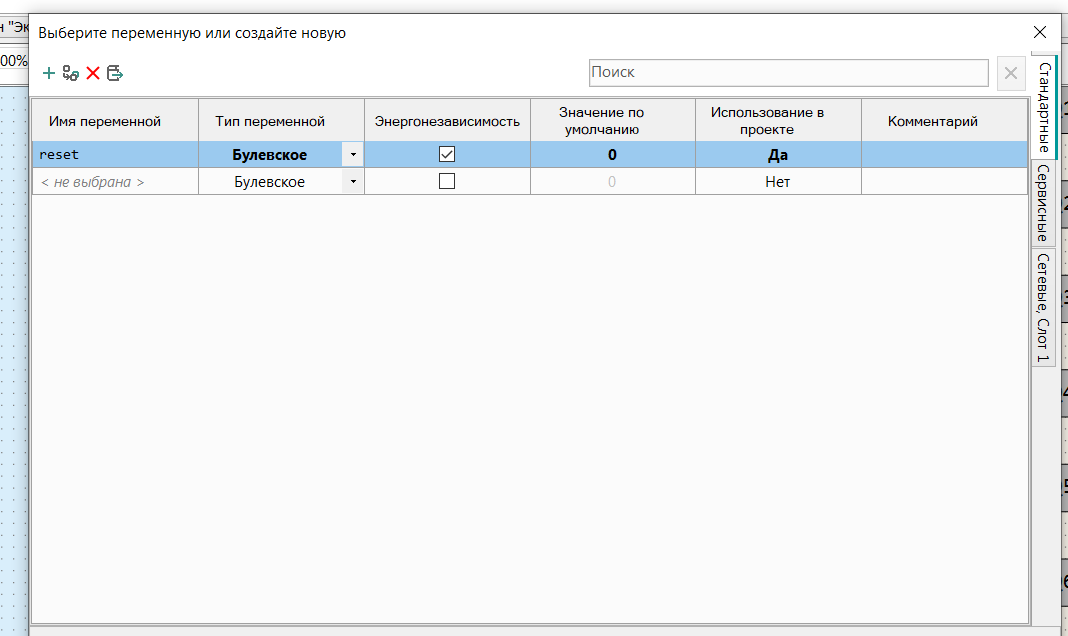
Task: Click the comment cell of reset row
Action: 945,155
